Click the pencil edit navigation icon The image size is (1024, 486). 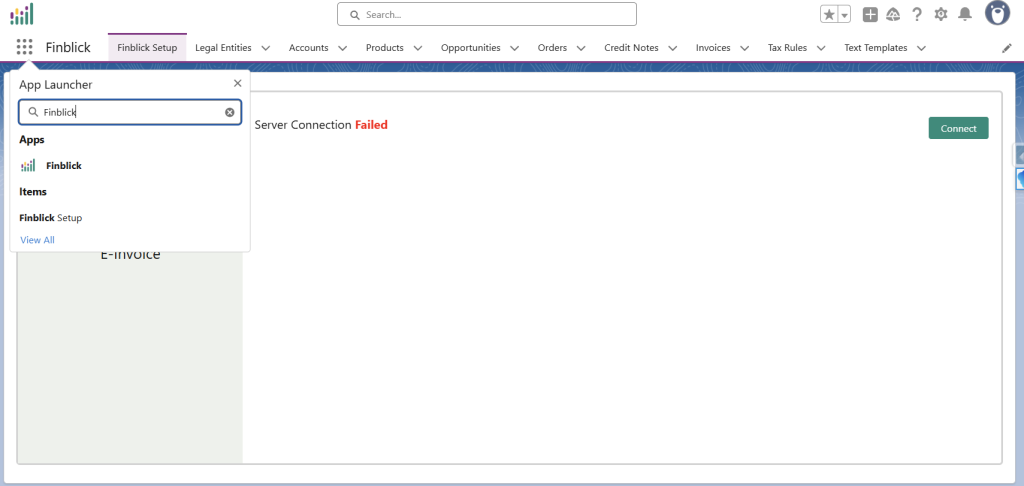1006,48
